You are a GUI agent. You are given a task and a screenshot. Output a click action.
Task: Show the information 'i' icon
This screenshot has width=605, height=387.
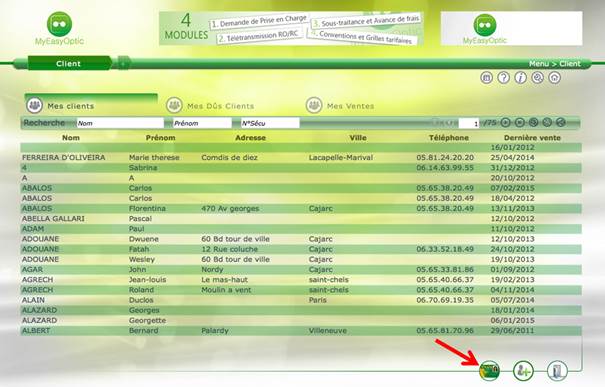pyautogui.click(x=521, y=78)
